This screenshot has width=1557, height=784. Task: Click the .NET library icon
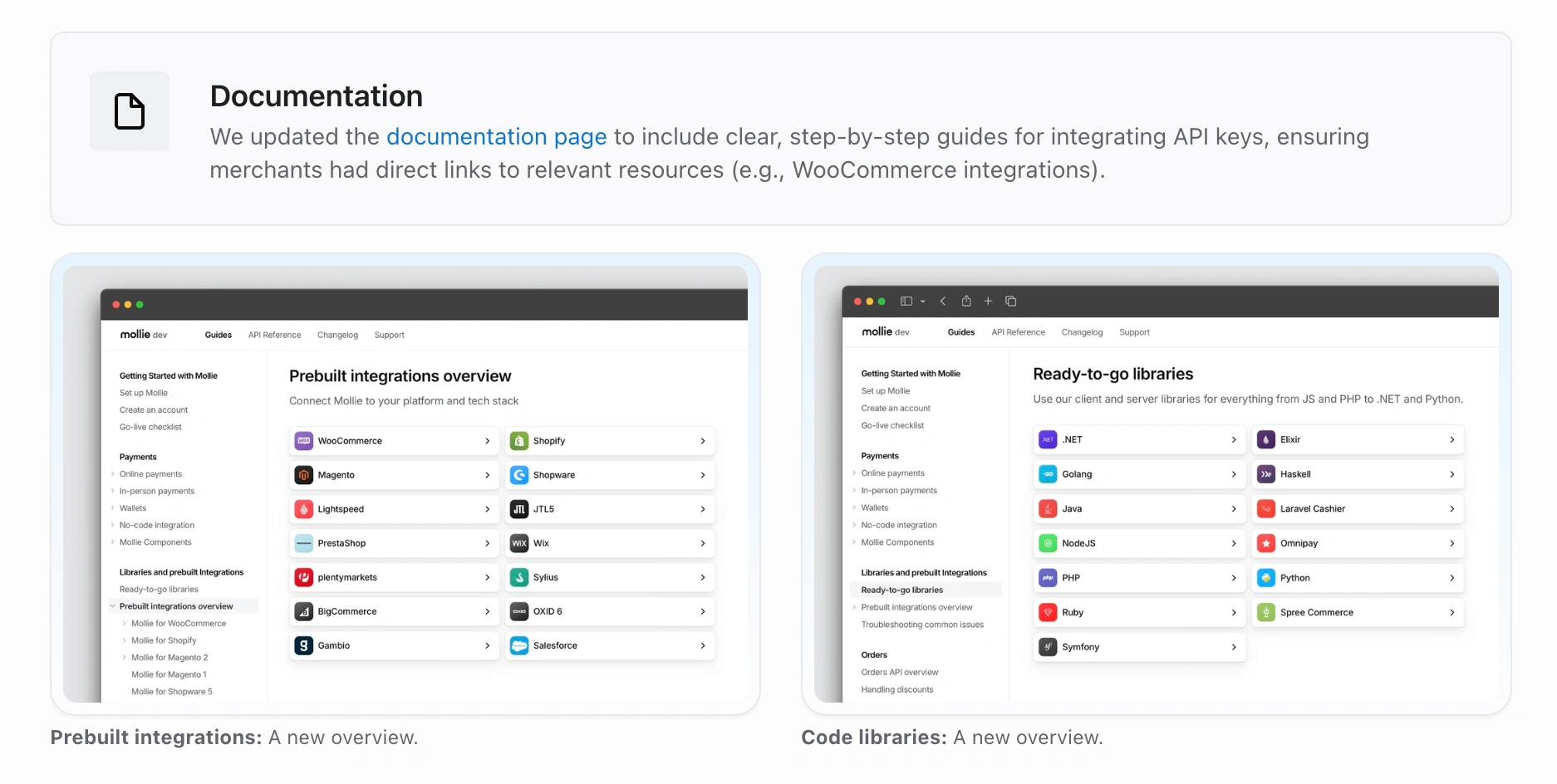(x=1049, y=439)
